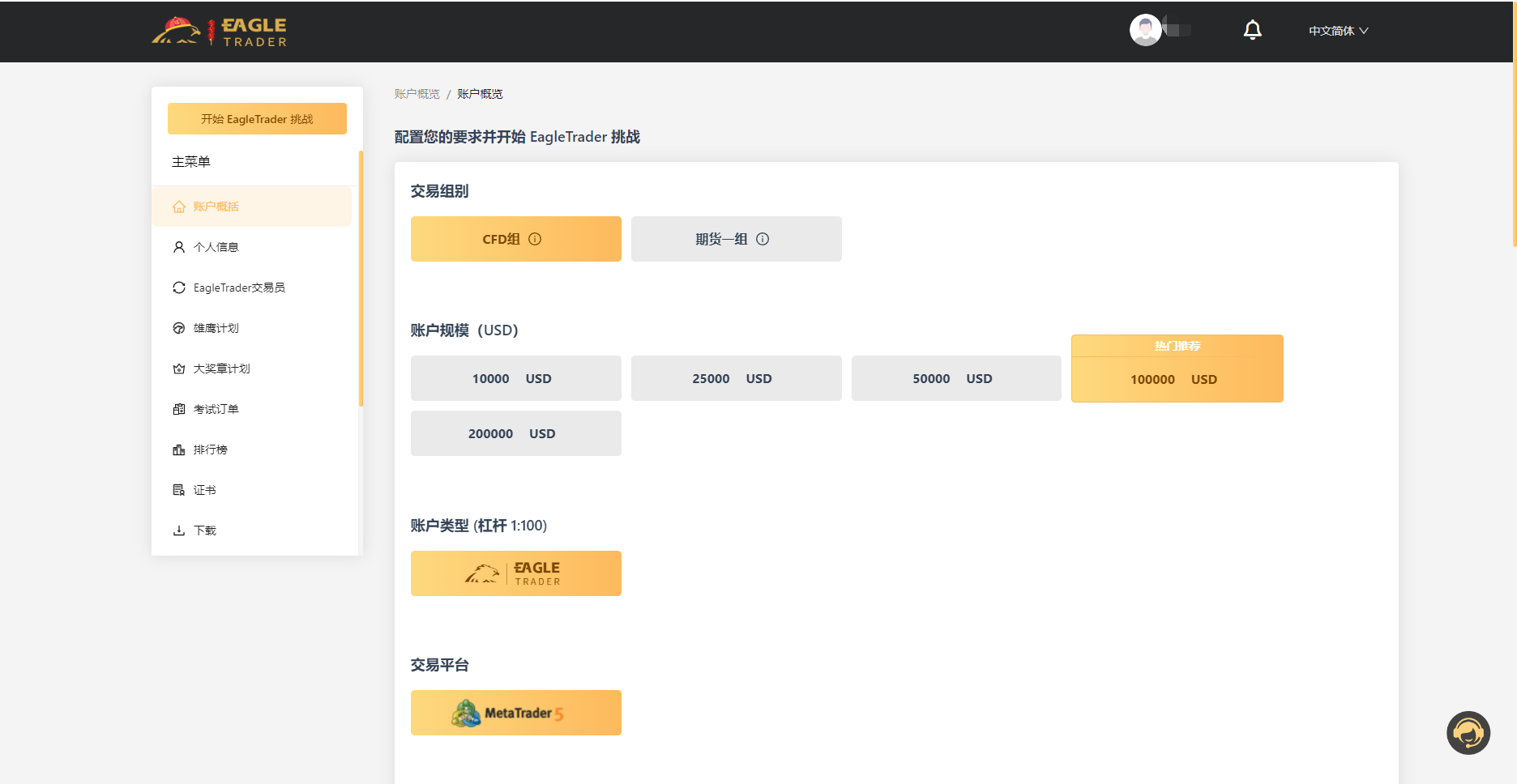Open 大奖章计划 using its badge icon

[x=179, y=369]
